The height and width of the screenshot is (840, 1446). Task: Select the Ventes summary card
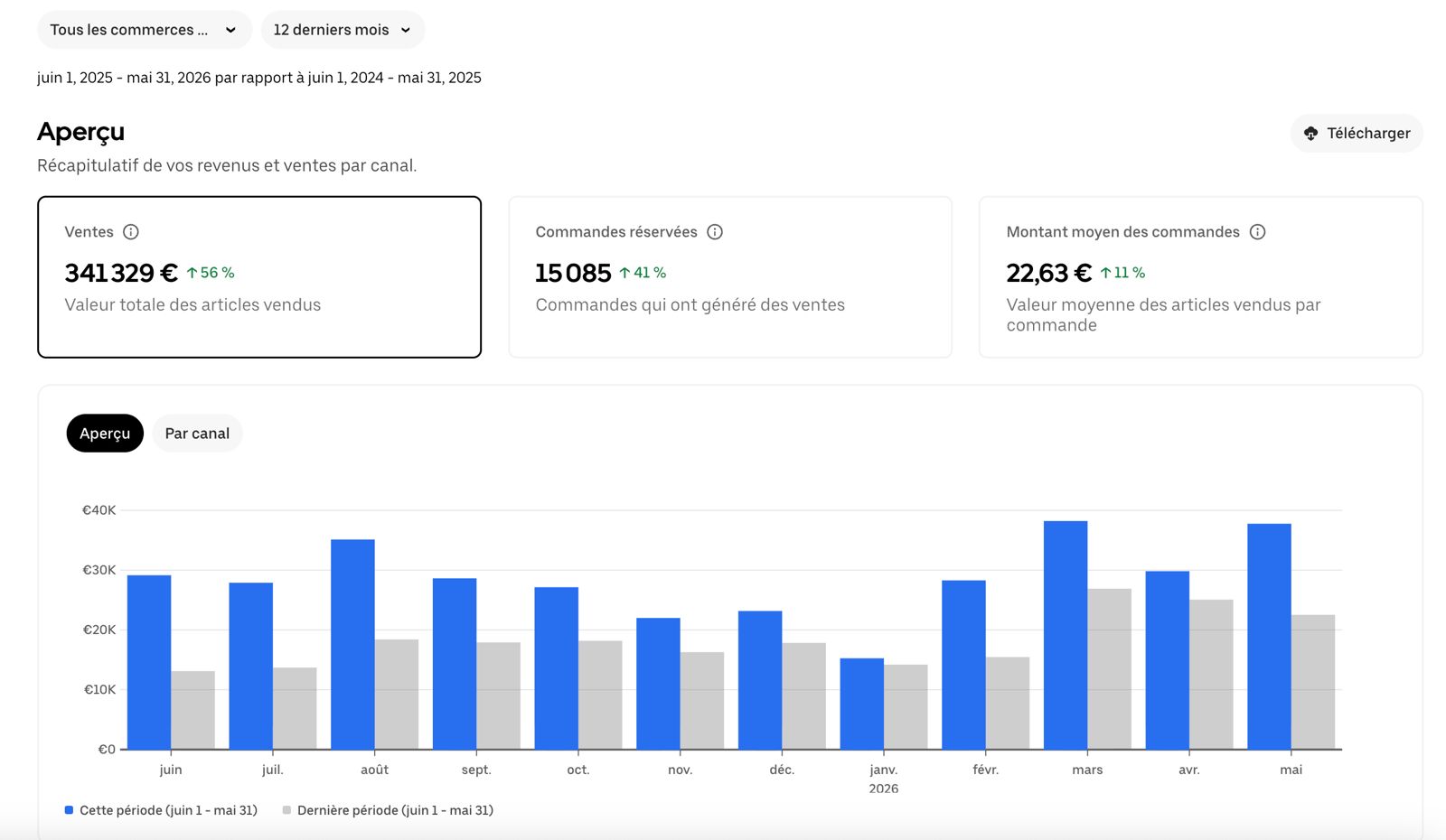259,277
